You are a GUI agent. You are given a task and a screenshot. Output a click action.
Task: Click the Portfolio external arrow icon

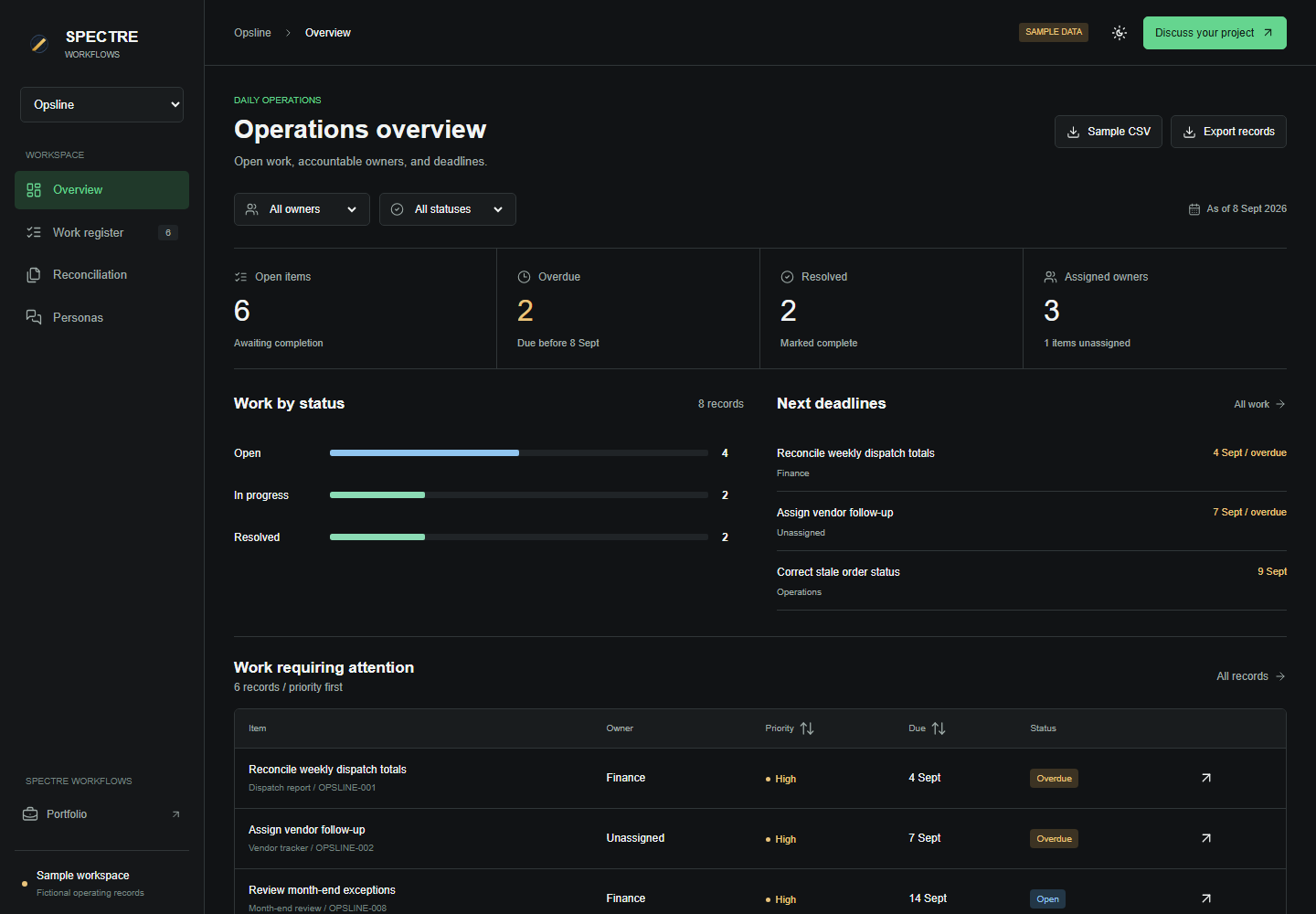[x=175, y=814]
